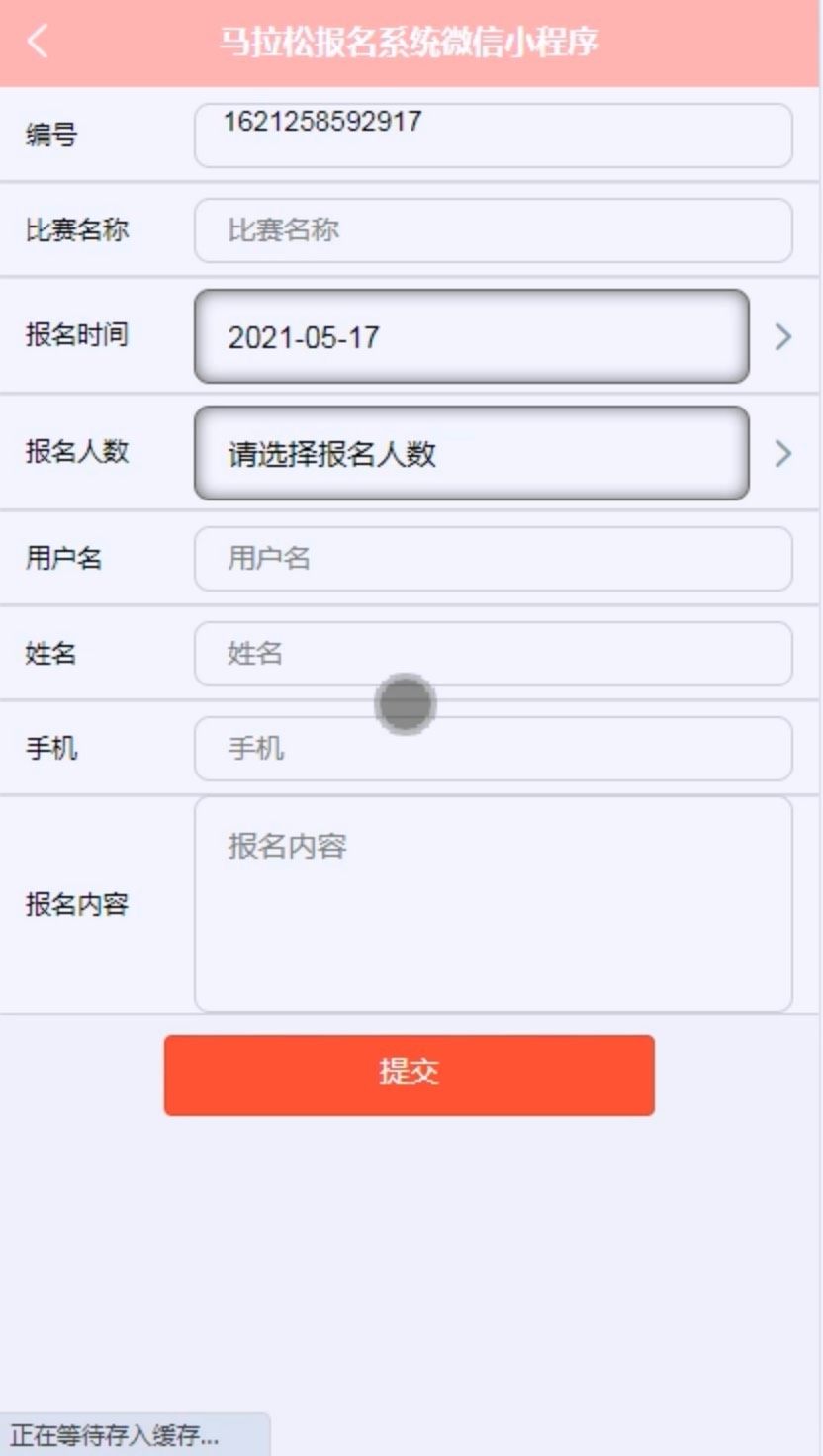Click the 比赛名称 row label
Viewport: 823px width, 1456px height.
(77, 230)
